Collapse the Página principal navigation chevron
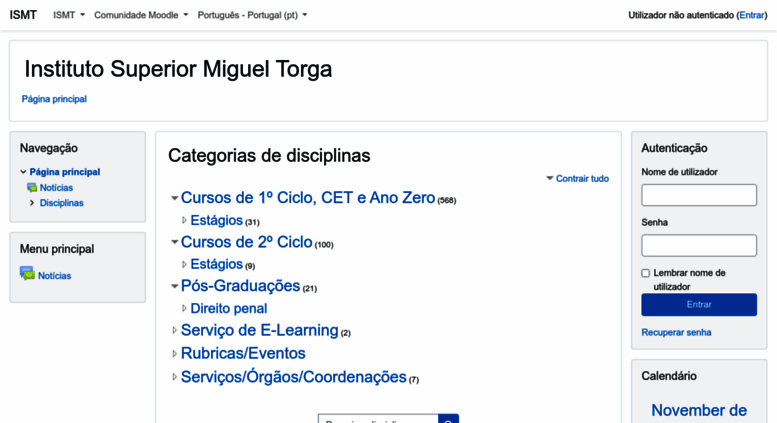 pyautogui.click(x=23, y=172)
